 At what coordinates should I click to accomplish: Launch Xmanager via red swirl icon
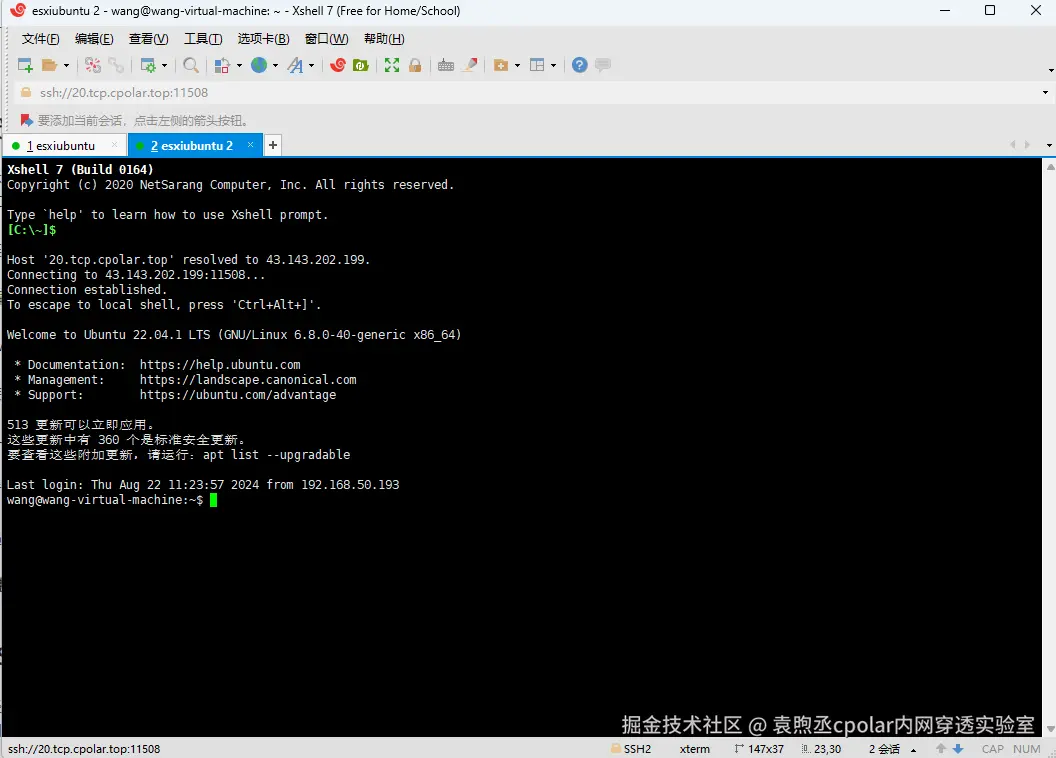[338, 65]
